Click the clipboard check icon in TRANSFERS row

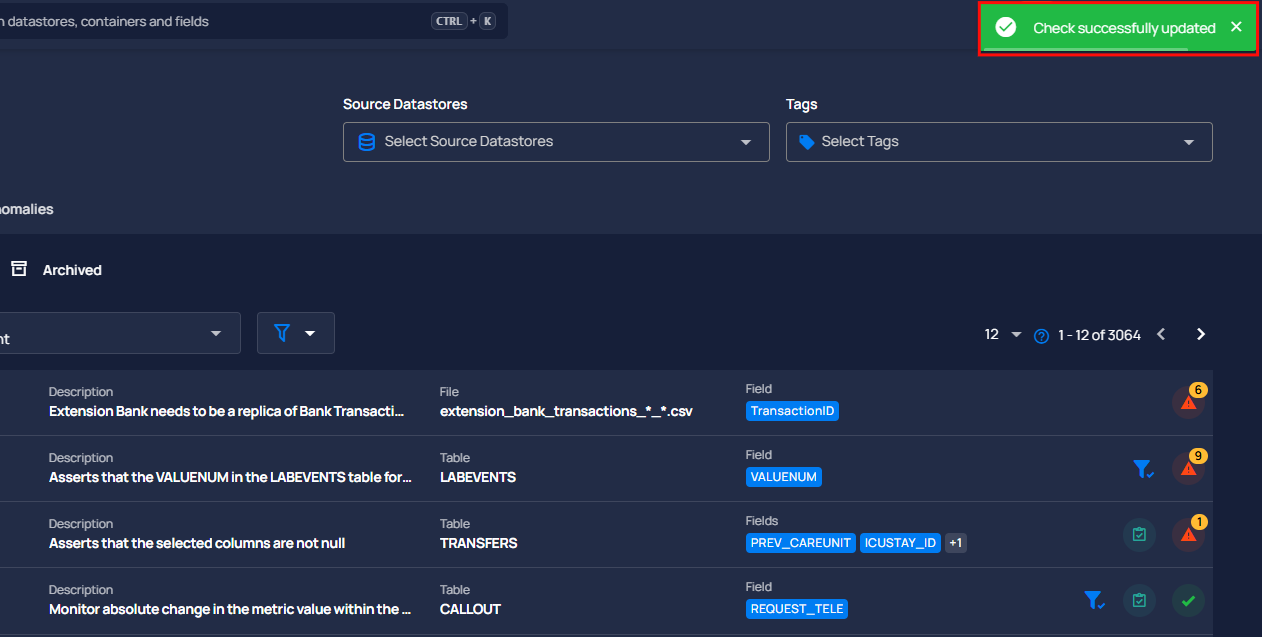pos(1139,535)
